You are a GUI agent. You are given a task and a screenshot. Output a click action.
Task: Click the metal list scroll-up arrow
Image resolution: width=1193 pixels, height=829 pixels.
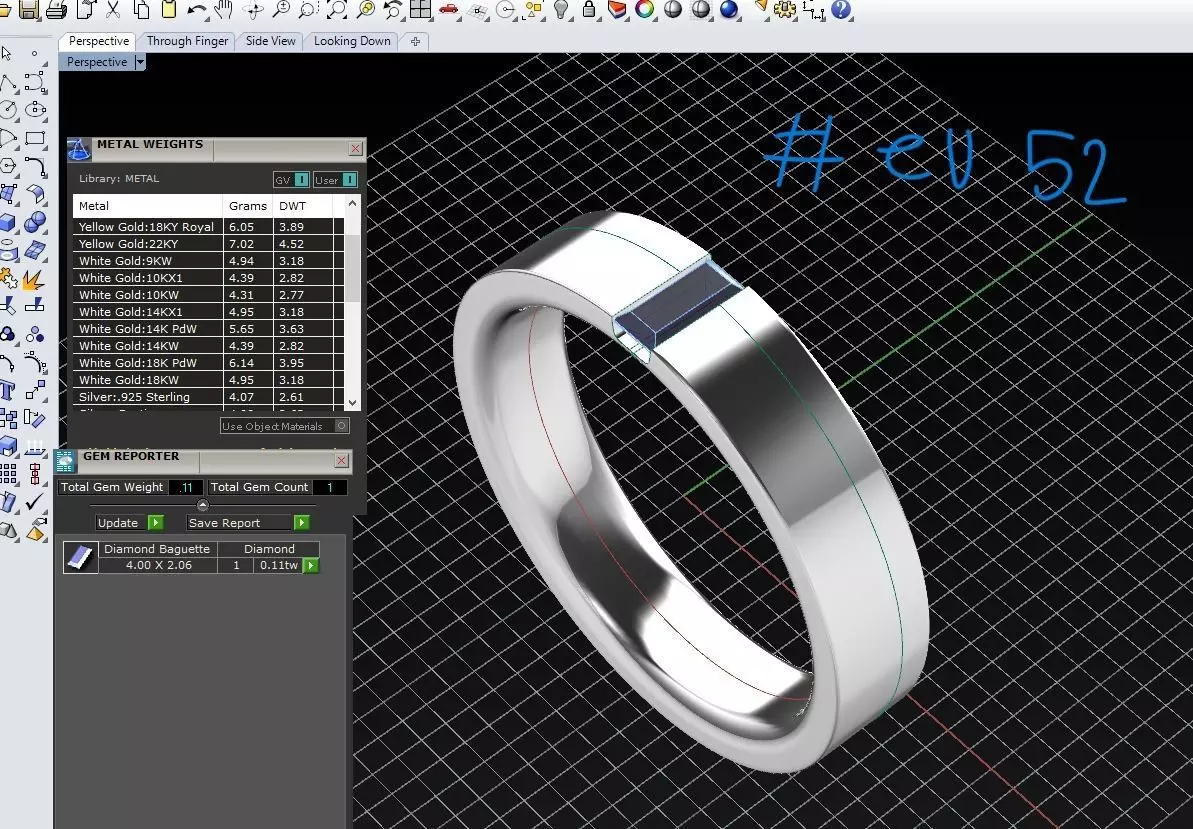(352, 204)
